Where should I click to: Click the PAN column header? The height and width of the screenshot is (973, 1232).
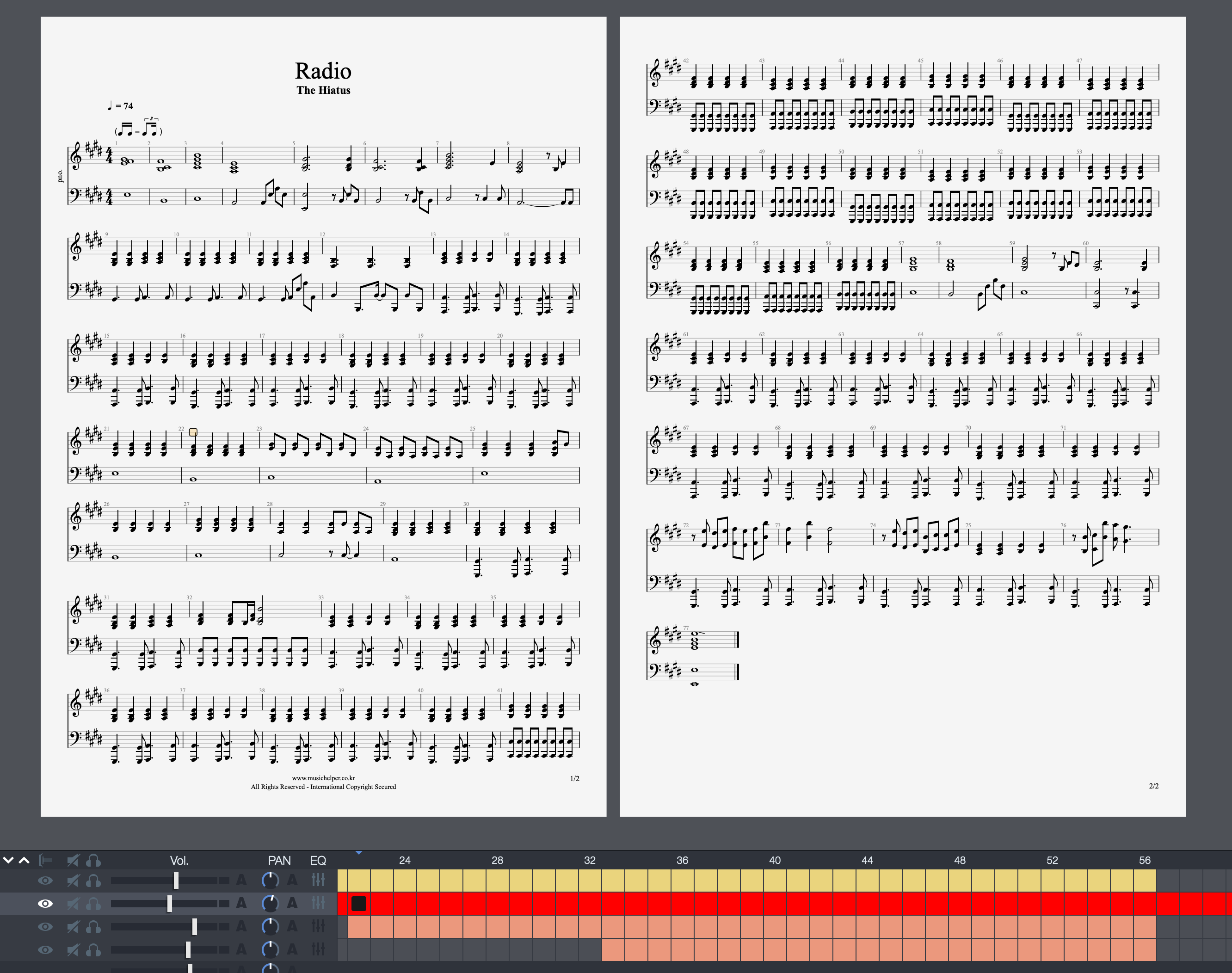point(279,860)
